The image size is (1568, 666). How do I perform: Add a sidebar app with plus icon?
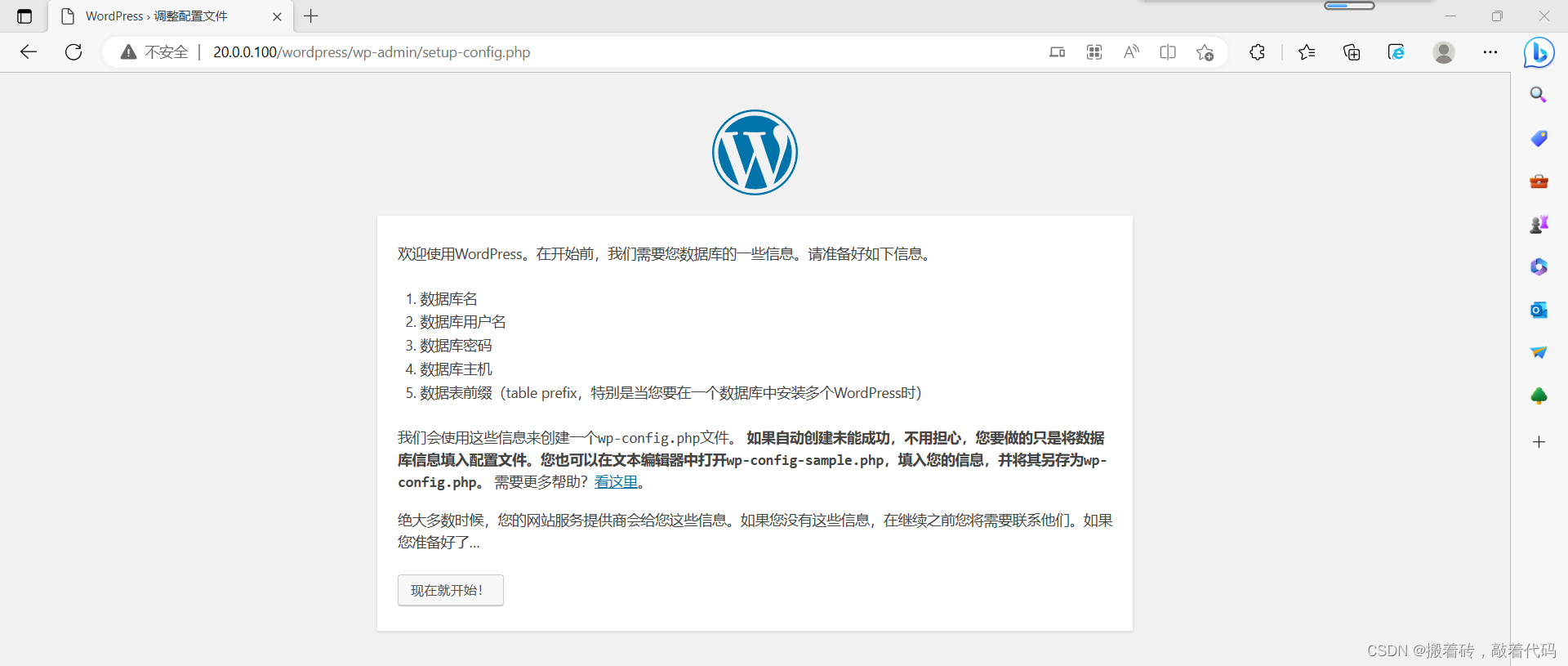(1539, 442)
